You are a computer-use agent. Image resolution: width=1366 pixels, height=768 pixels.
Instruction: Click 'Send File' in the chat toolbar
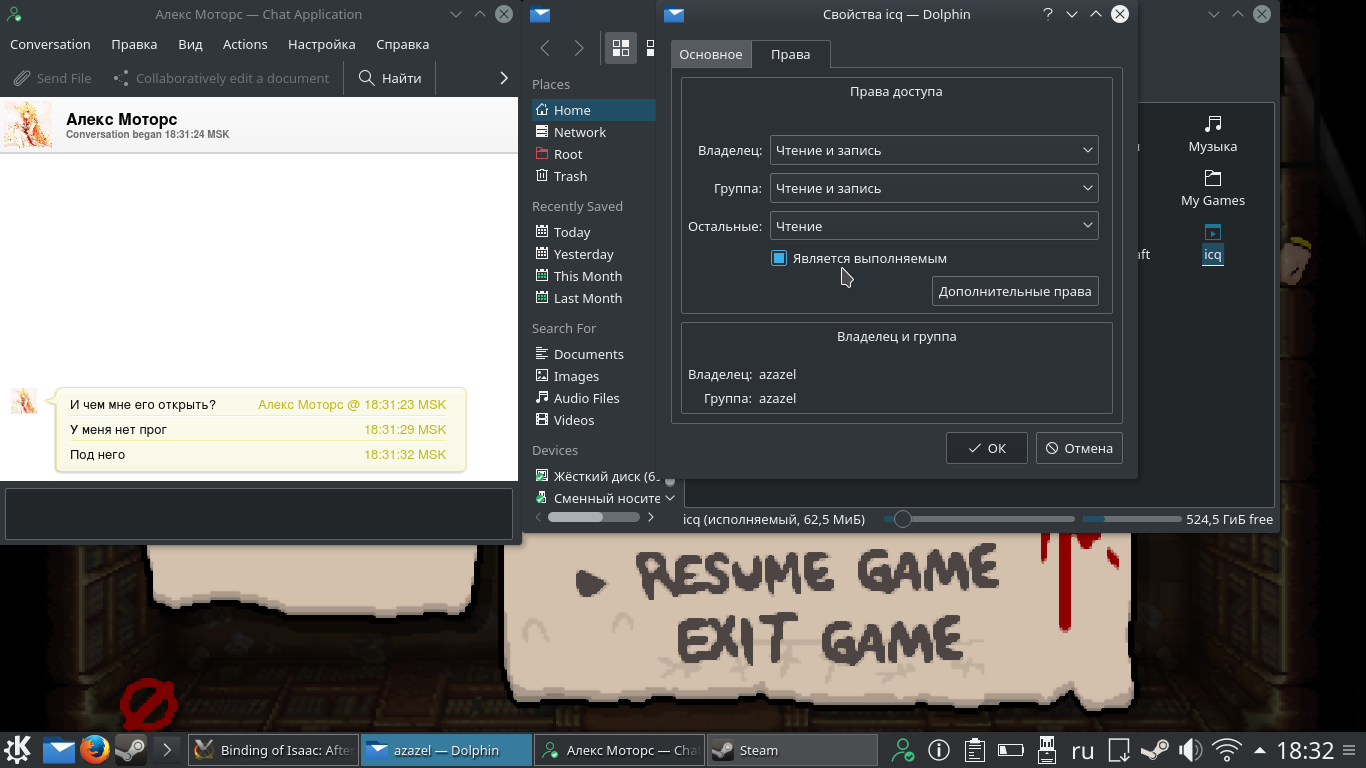[52, 78]
